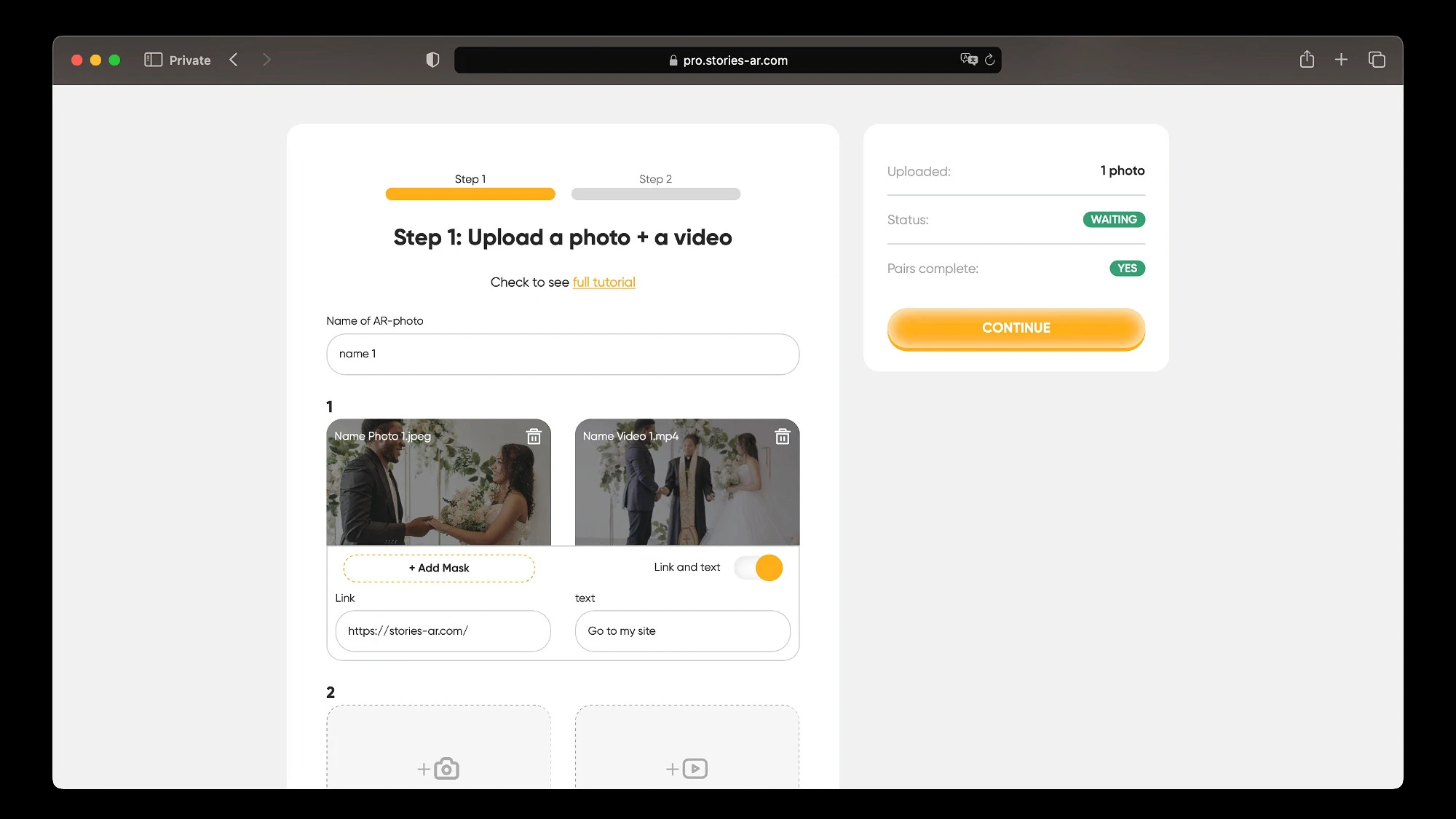This screenshot has height=819, width=1456.
Task: Show tab overview icon
Action: (x=1377, y=60)
